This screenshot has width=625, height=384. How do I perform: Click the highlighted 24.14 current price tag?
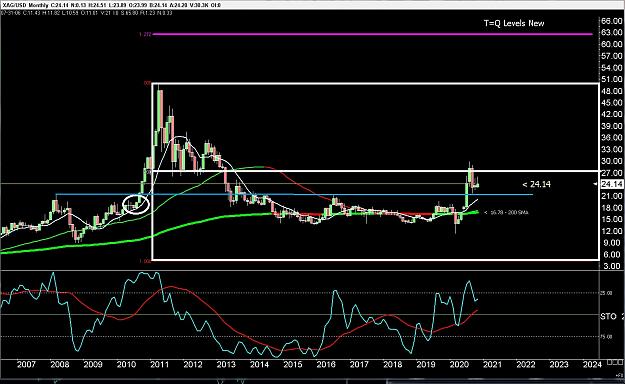point(612,184)
